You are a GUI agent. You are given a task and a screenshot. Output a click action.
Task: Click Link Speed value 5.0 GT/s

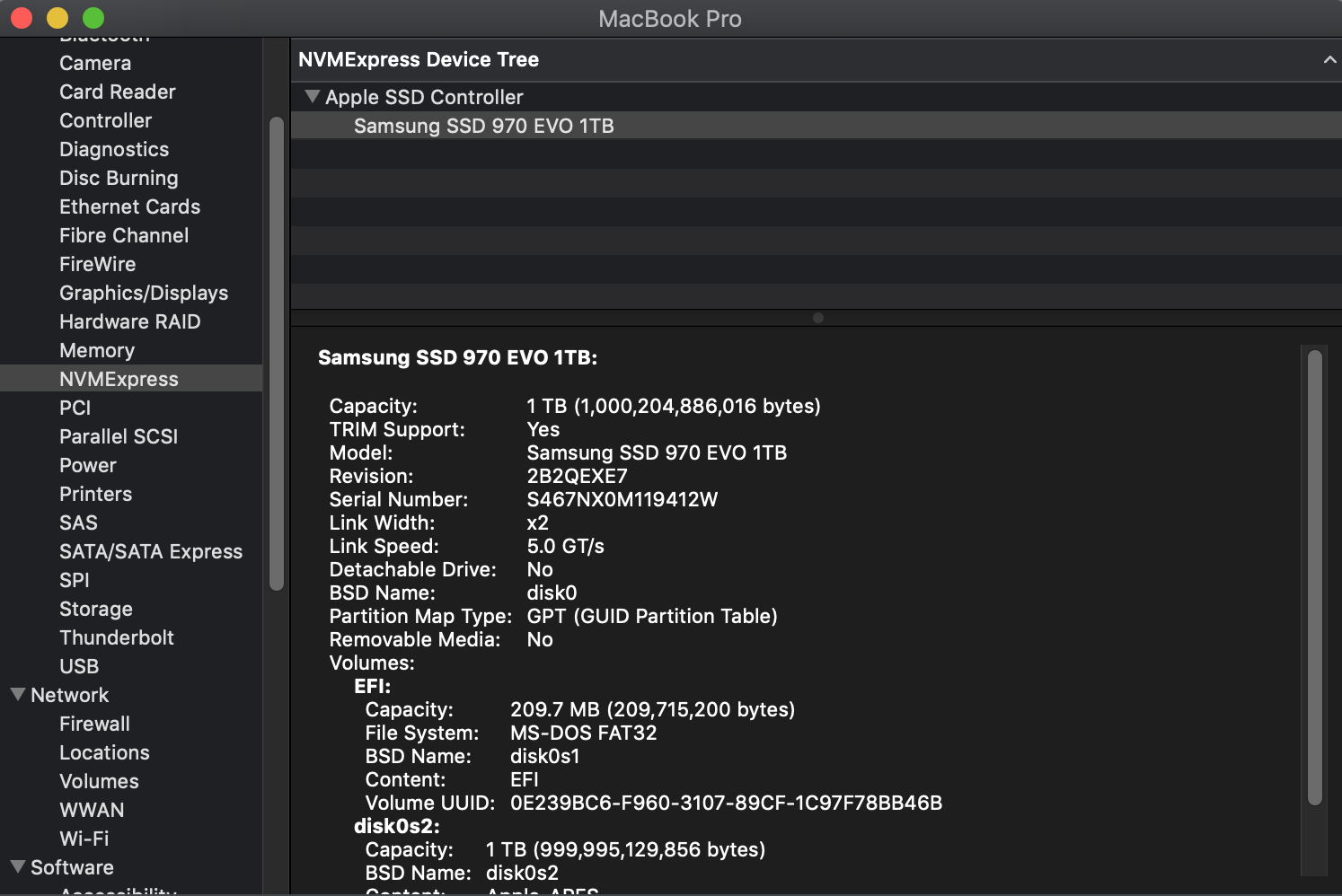click(565, 546)
